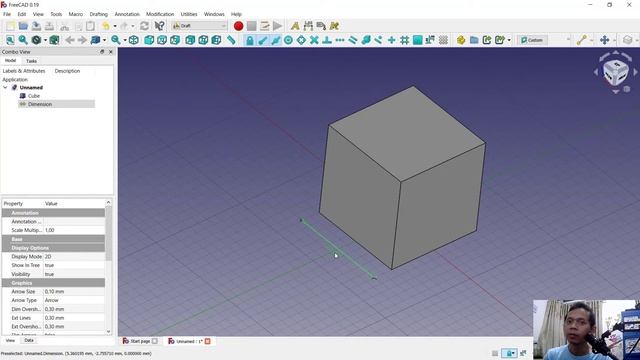Click the yellow Part icon
Image resolution: width=640 pixels, height=360 pixels.
tap(461, 40)
